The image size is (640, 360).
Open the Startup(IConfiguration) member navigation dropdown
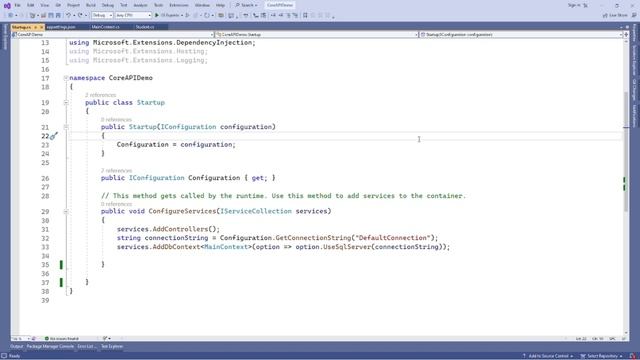[521, 35]
